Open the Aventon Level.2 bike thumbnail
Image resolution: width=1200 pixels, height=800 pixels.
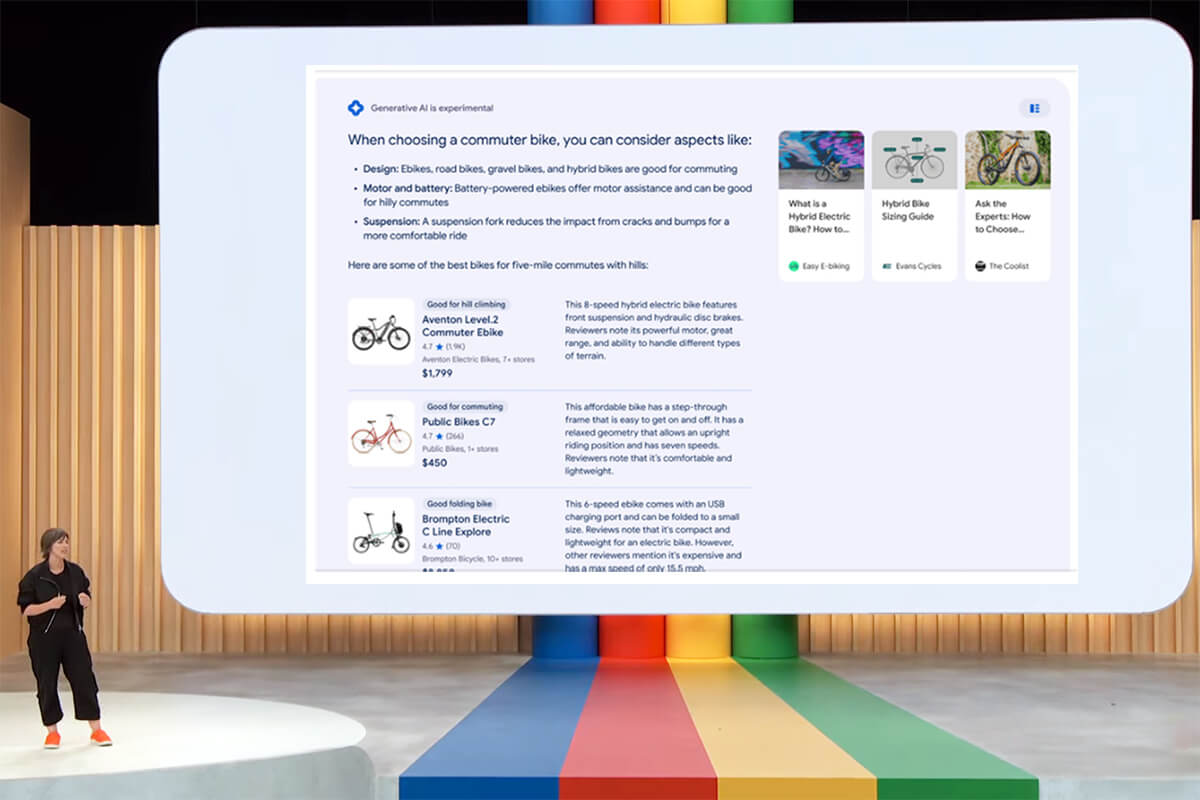tap(381, 331)
